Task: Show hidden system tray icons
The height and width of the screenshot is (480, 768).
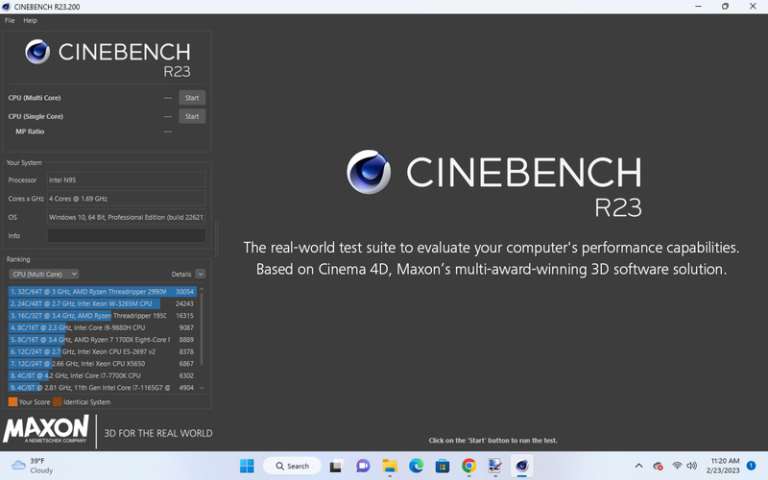Action: click(639, 466)
